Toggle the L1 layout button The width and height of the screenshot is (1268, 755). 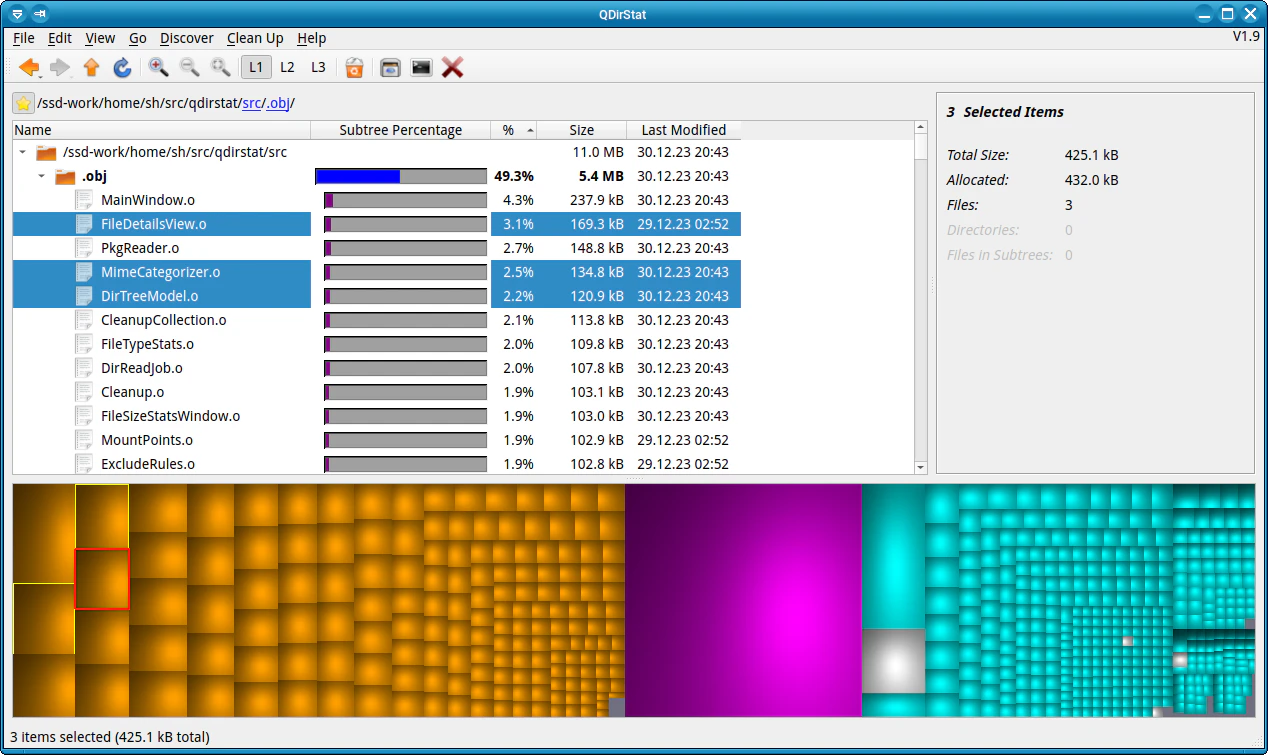(x=256, y=67)
